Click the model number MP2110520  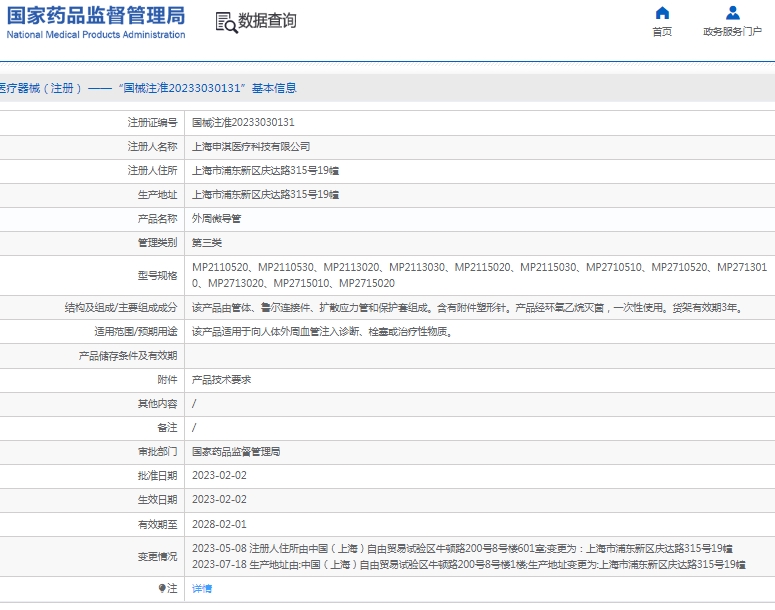(x=220, y=267)
